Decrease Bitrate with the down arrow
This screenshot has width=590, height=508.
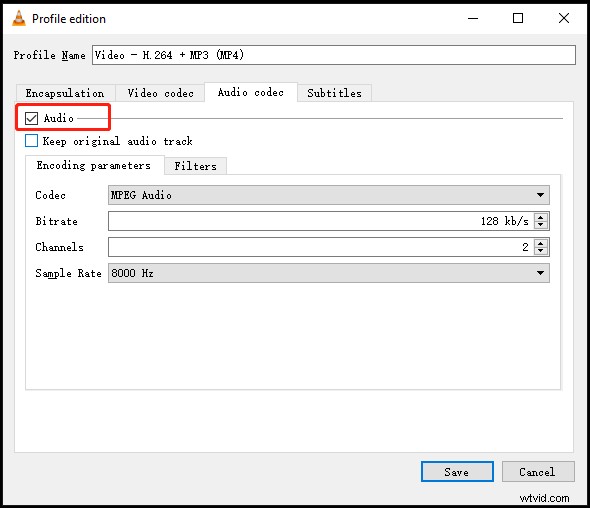pos(541,225)
